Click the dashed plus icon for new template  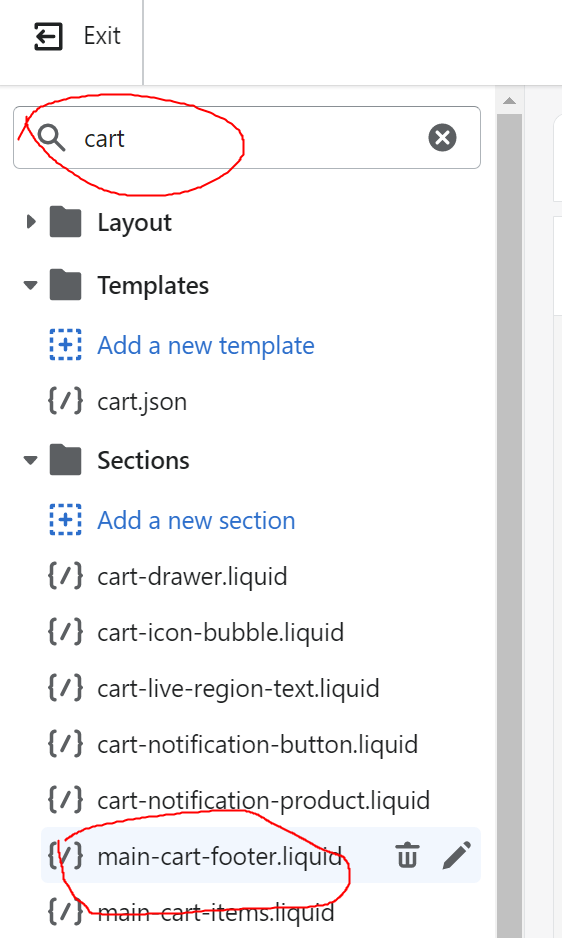tap(65, 345)
